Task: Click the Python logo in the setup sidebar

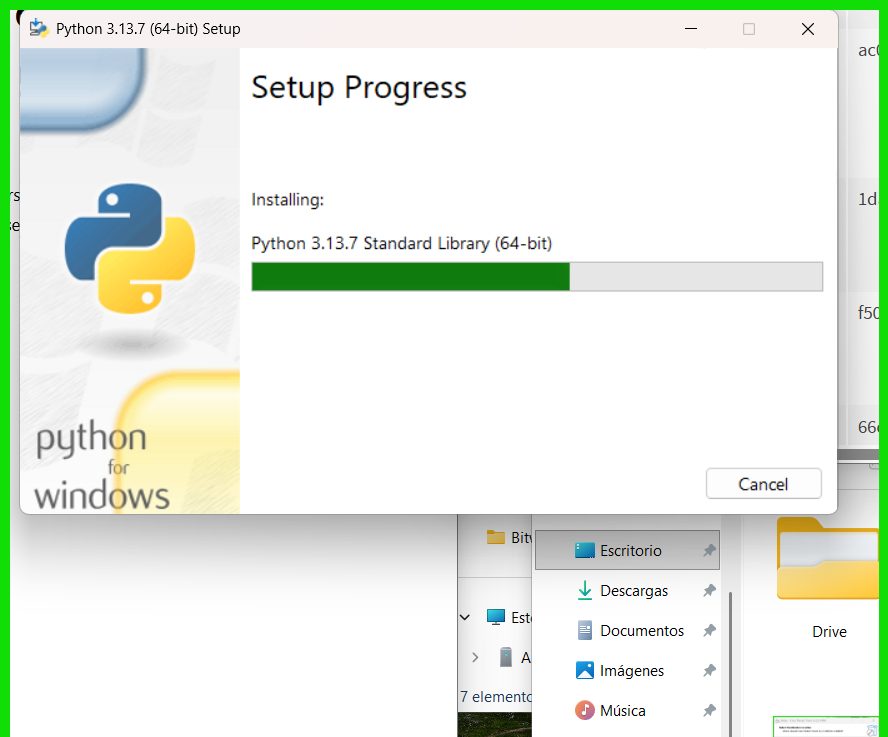Action: click(130, 247)
